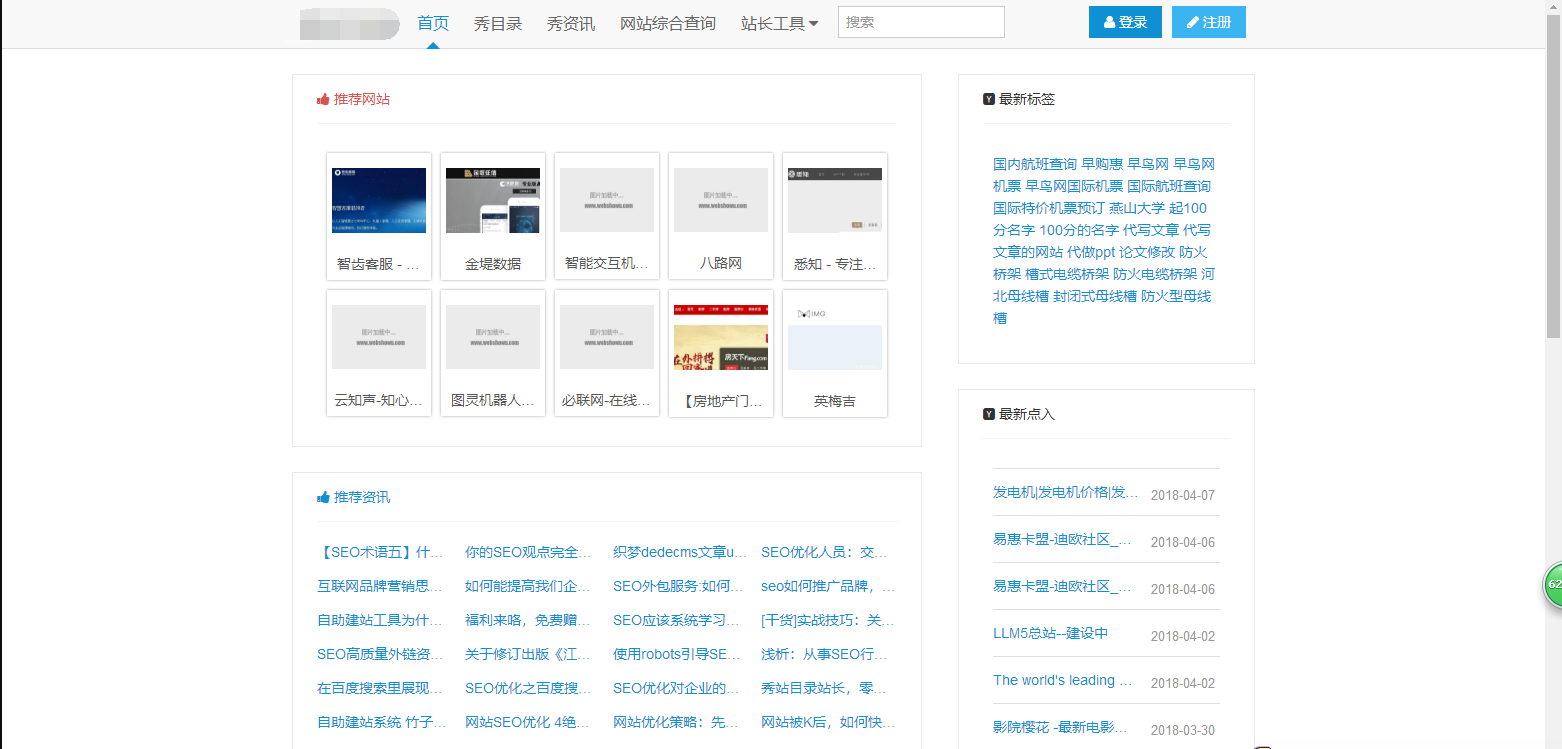Open article [干货]实战技巧：关...

pos(828,620)
